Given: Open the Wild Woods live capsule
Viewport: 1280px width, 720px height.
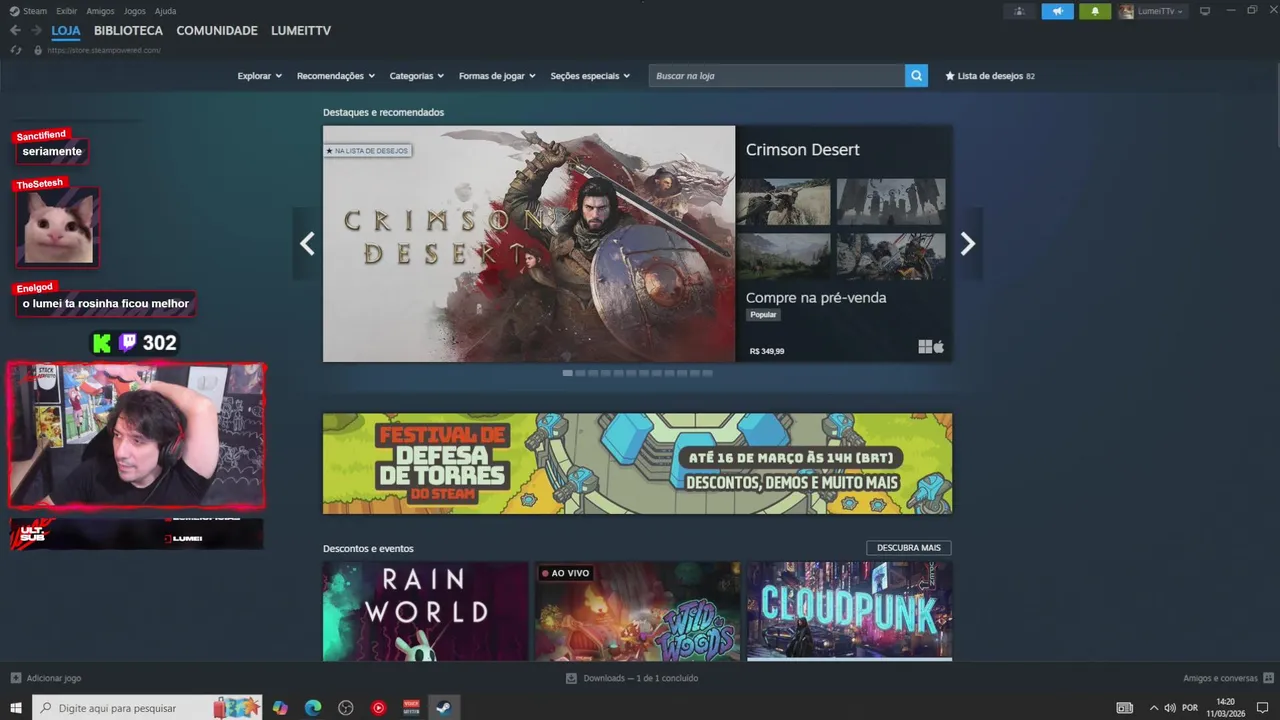Looking at the screenshot, I should [x=638, y=611].
